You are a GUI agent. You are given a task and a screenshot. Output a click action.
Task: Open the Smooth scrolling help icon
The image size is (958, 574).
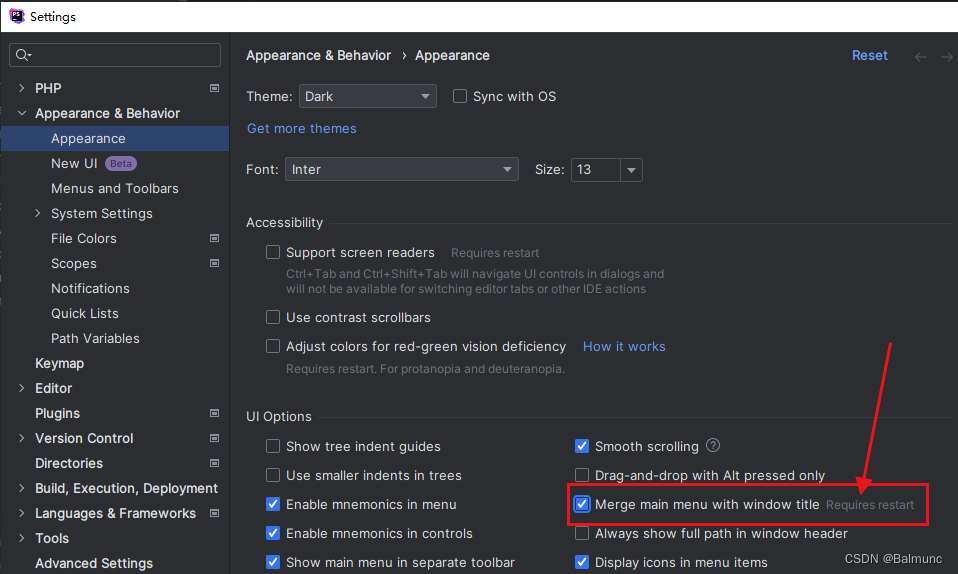(x=713, y=446)
